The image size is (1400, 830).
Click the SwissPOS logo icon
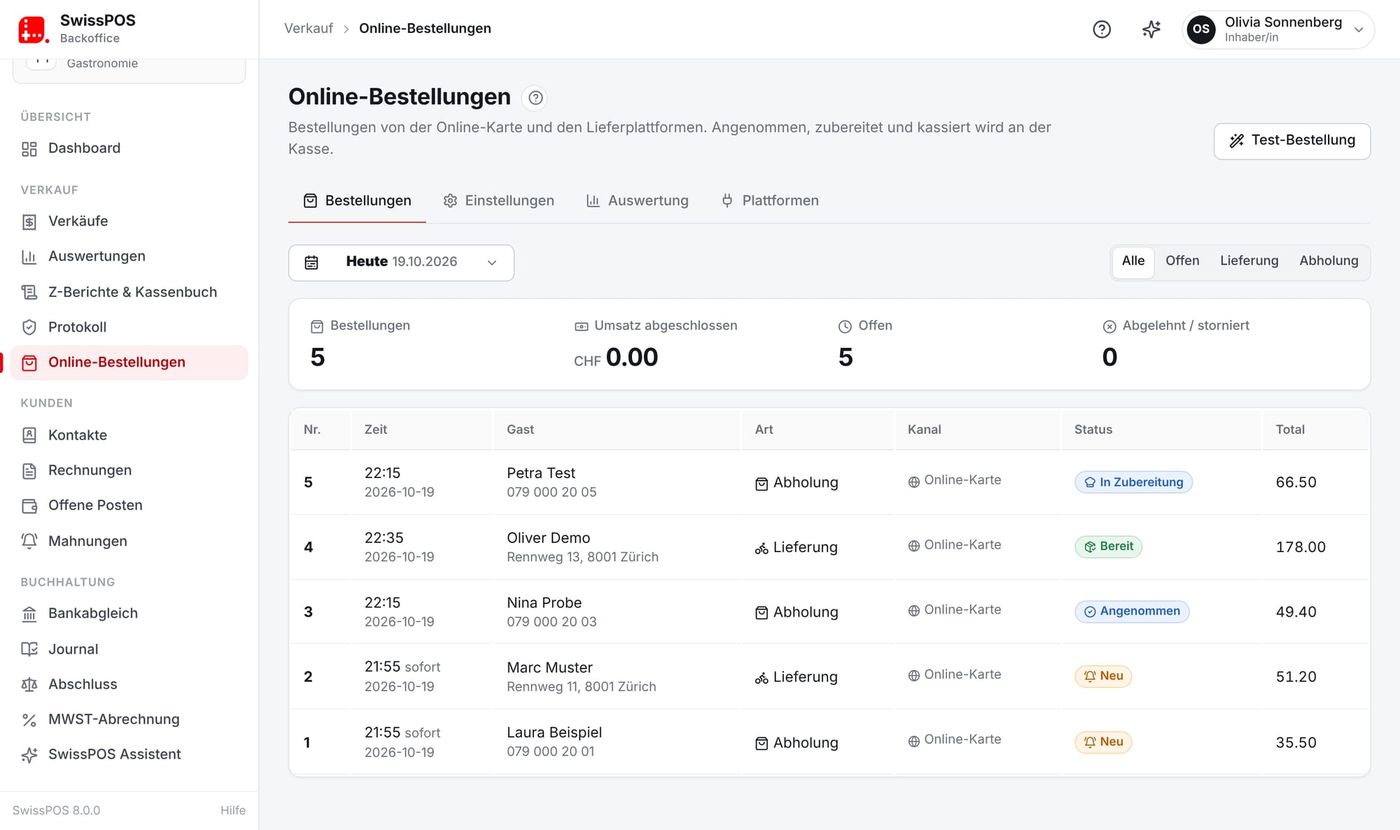[x=33, y=29]
